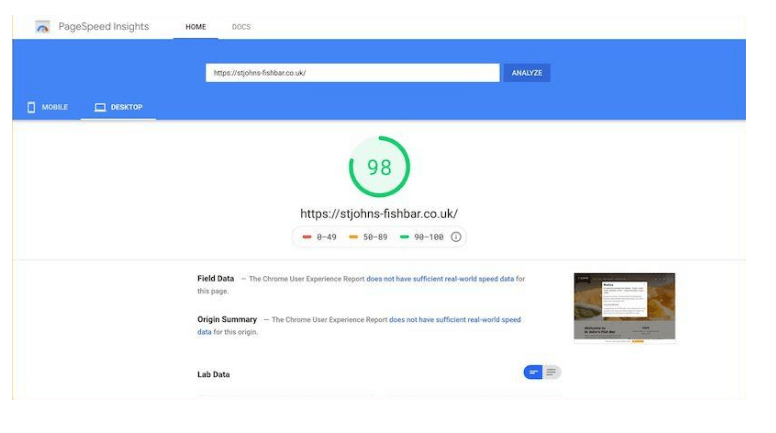Click the orange 50-89 legend entry
Viewport: 776px width, 433px height.
(x=368, y=237)
